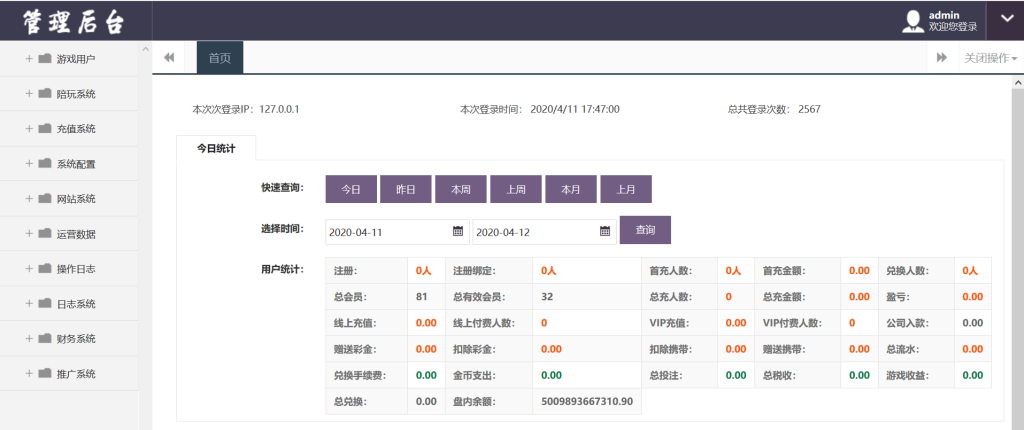Expand the 推广系统 plus sign

(x=29, y=374)
